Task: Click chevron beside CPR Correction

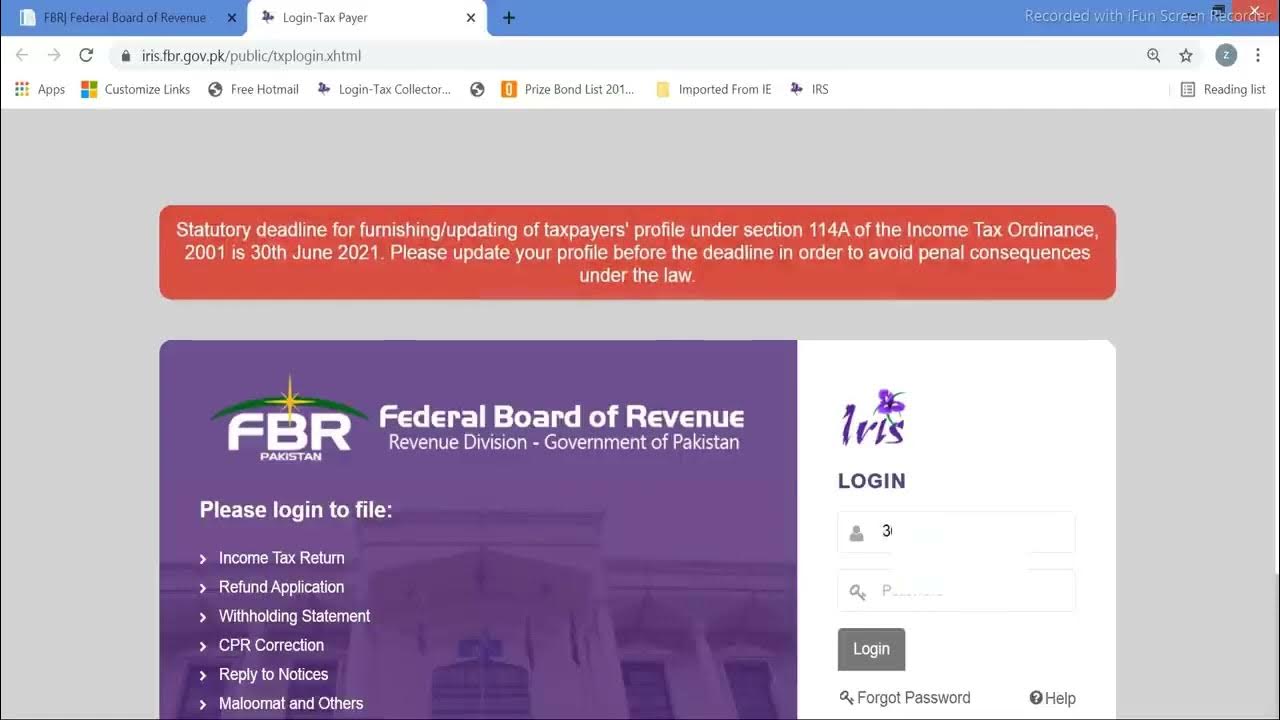Action: (x=203, y=646)
